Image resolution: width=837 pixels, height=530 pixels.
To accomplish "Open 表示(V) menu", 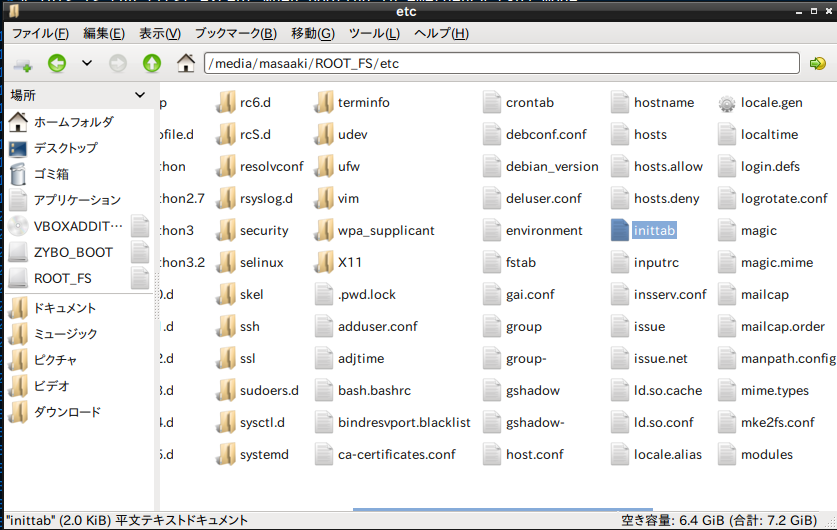I will [160, 34].
